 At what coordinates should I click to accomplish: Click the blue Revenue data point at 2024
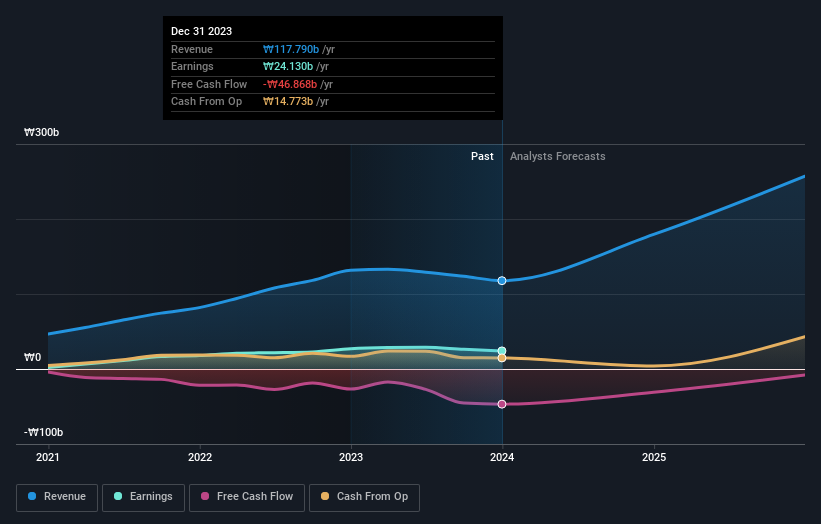tap(502, 281)
